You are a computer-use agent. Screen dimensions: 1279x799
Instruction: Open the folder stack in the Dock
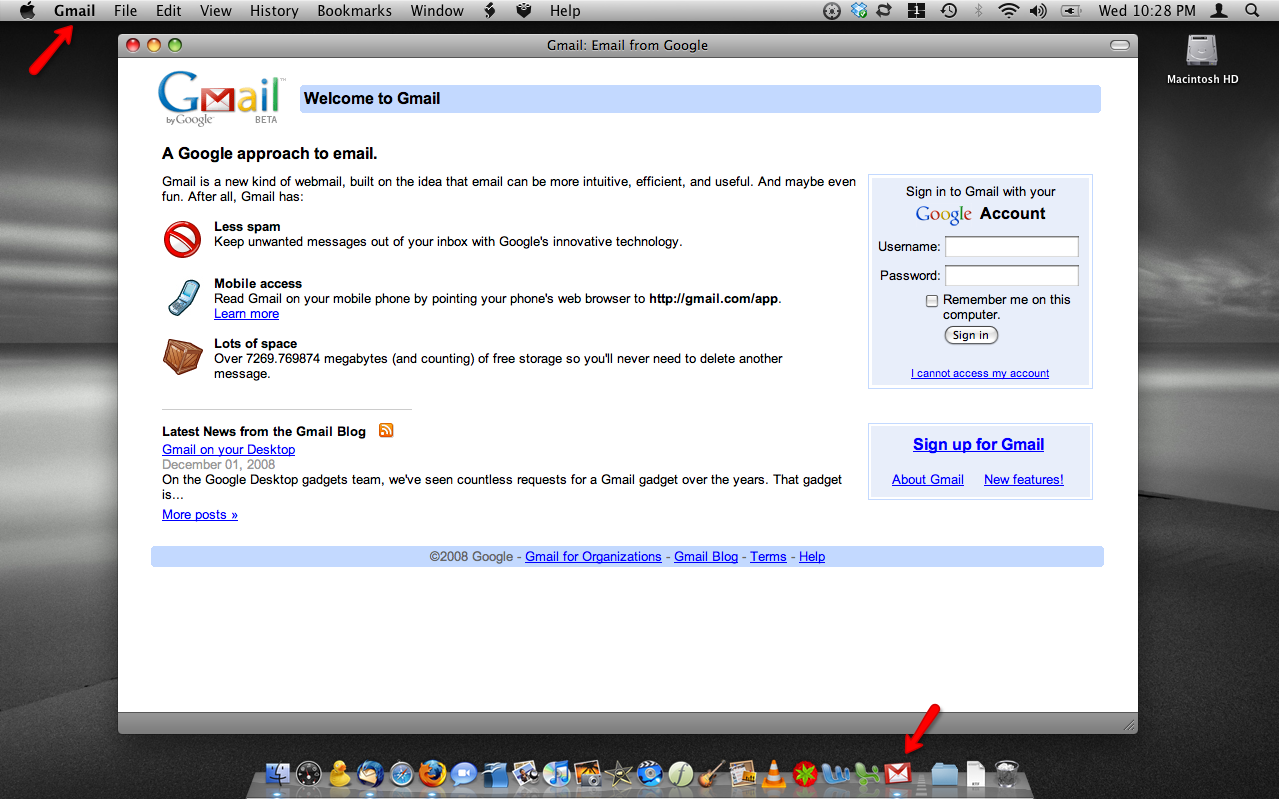pos(945,773)
